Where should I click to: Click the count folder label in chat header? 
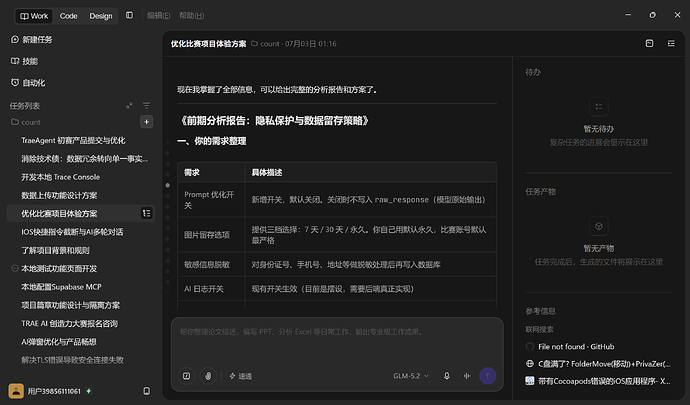[265, 44]
